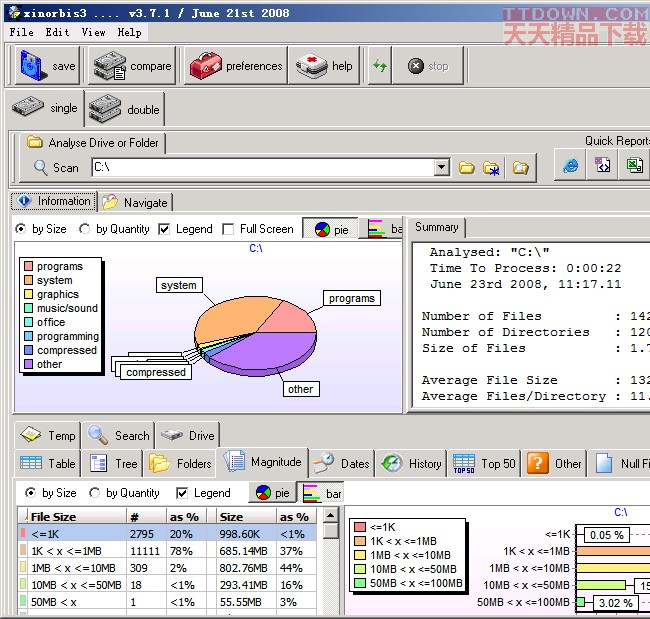Open the Search tab
The width and height of the screenshot is (650, 619).
click(118, 435)
